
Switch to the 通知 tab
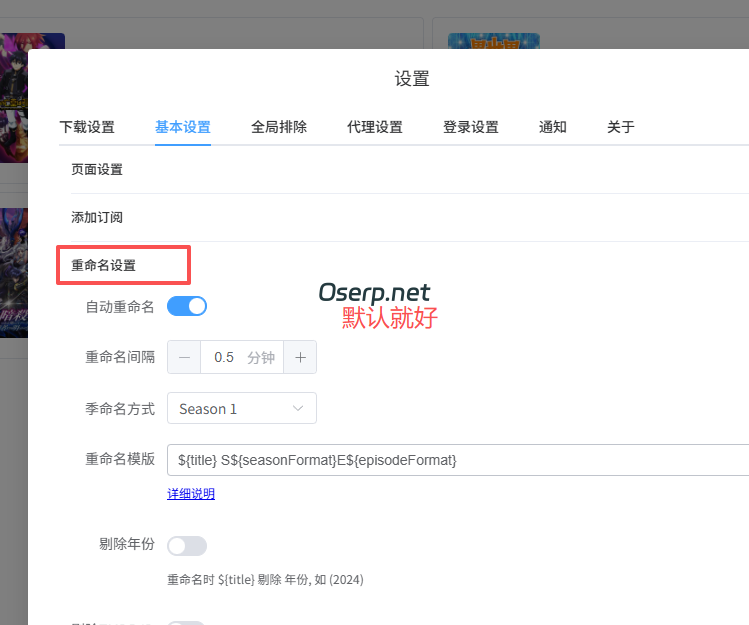tap(553, 127)
